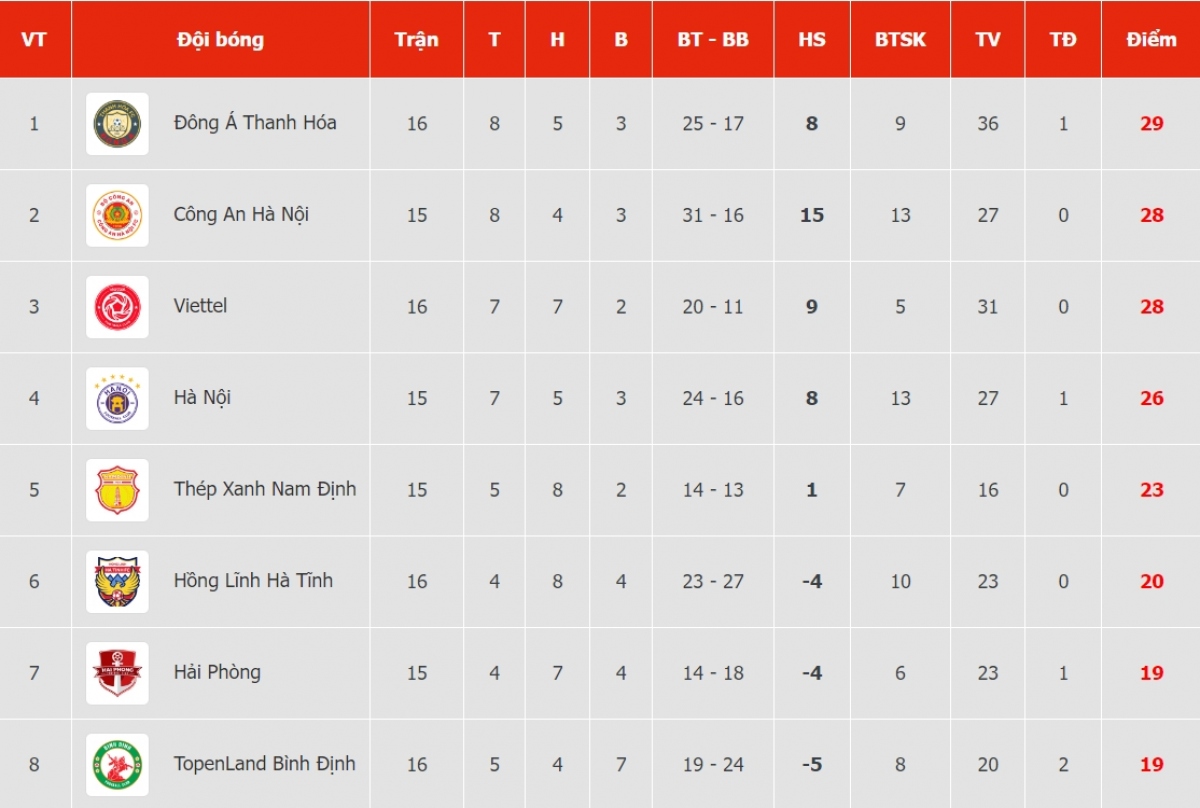Select TopenLand Bình Định team name
Image resolution: width=1200 pixels, height=808 pixels.
pos(265,764)
